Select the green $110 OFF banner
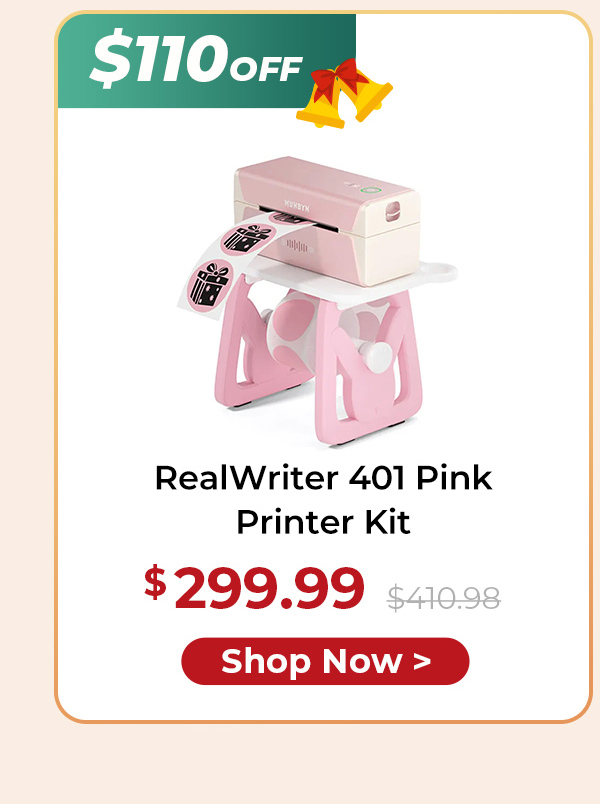600x804 pixels. (x=207, y=61)
